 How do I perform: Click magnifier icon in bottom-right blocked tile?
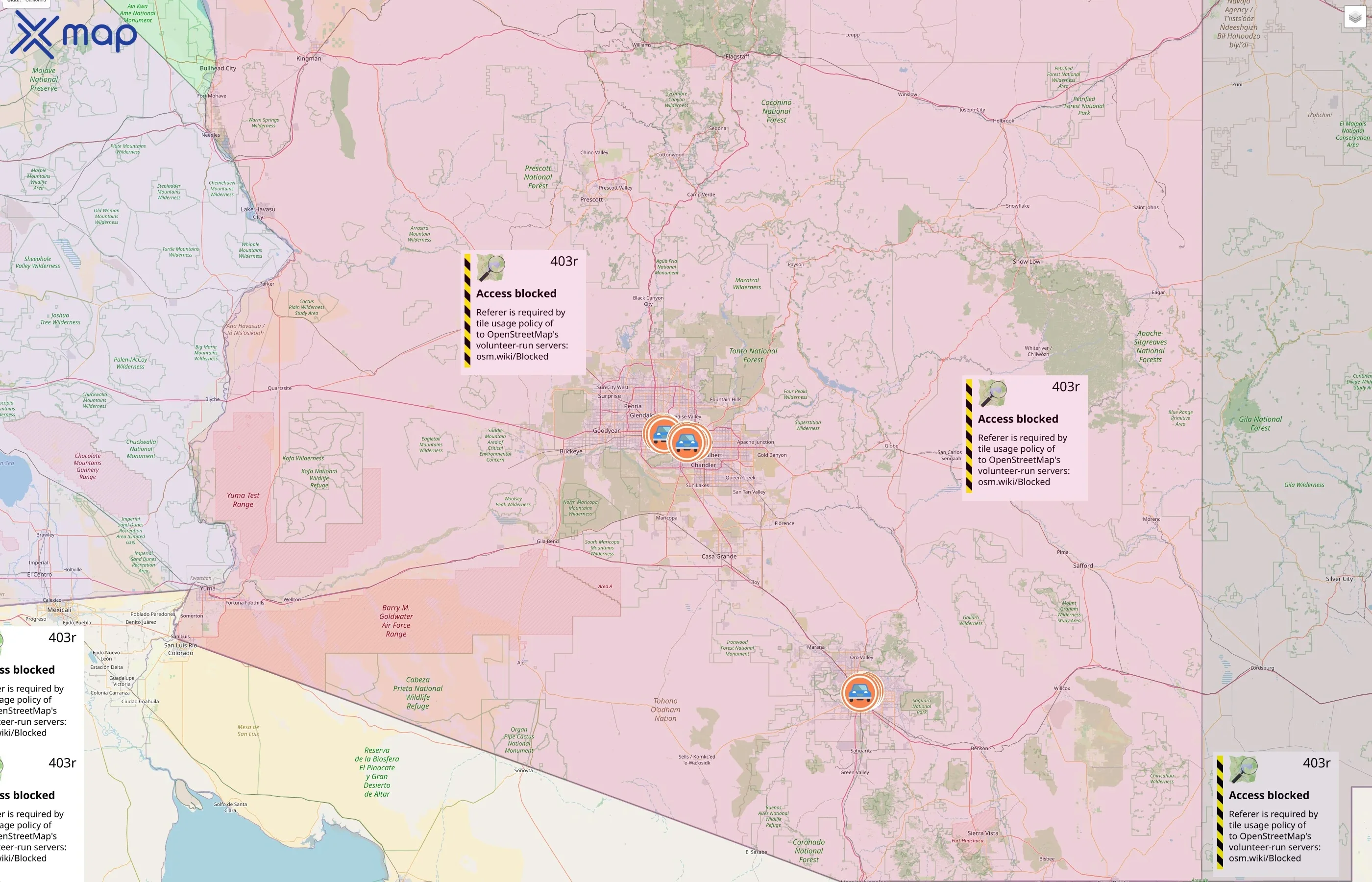[1243, 770]
